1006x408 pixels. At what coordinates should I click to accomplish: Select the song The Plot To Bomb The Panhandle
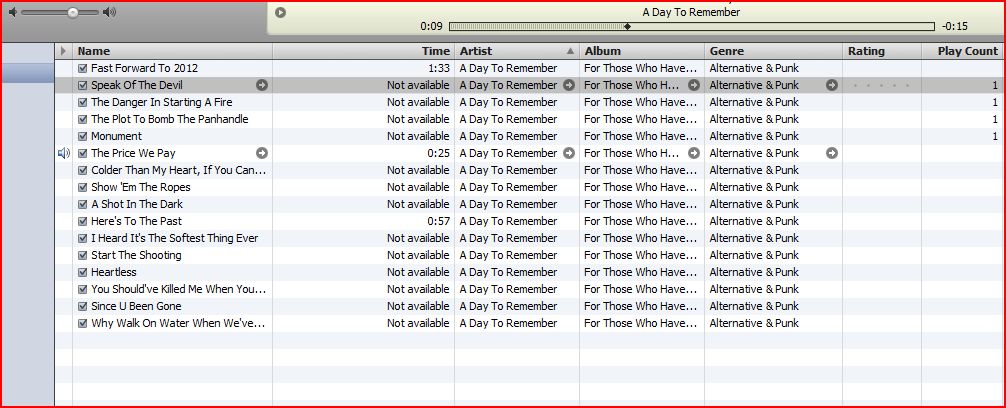[169, 119]
